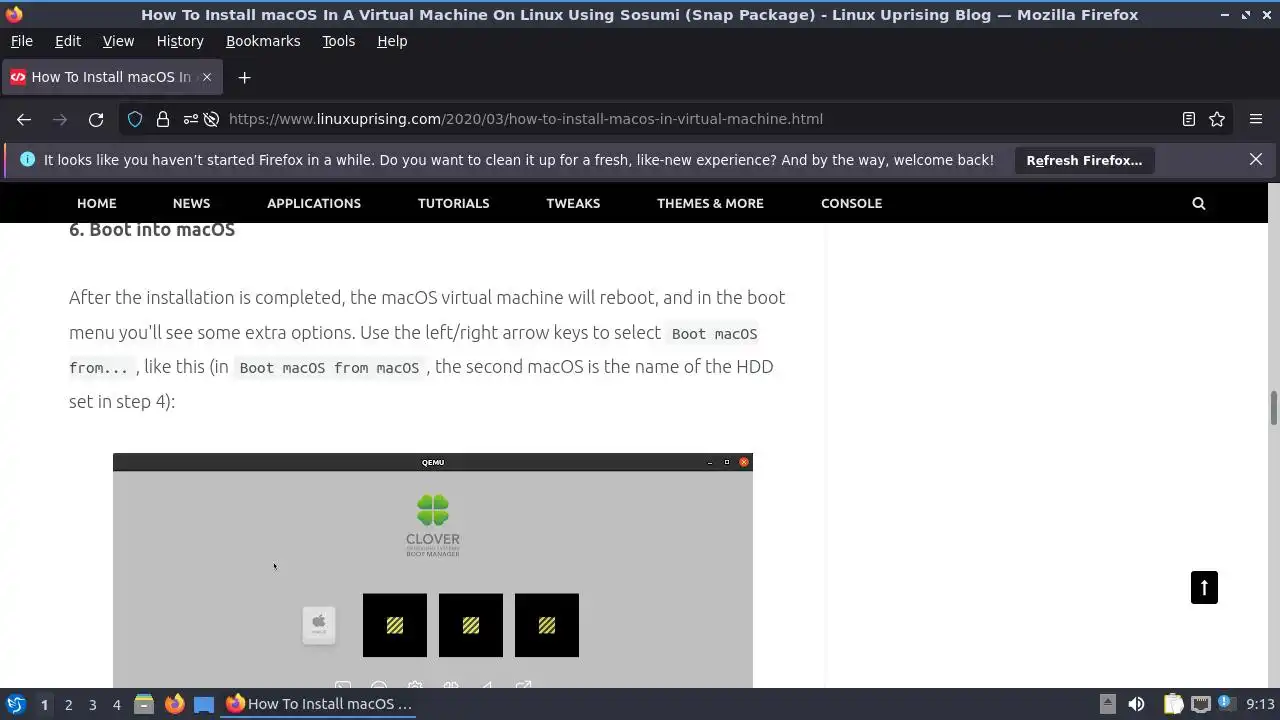Open THEMES & MORE nav link
Image resolution: width=1280 pixels, height=720 pixels.
pyautogui.click(x=710, y=203)
